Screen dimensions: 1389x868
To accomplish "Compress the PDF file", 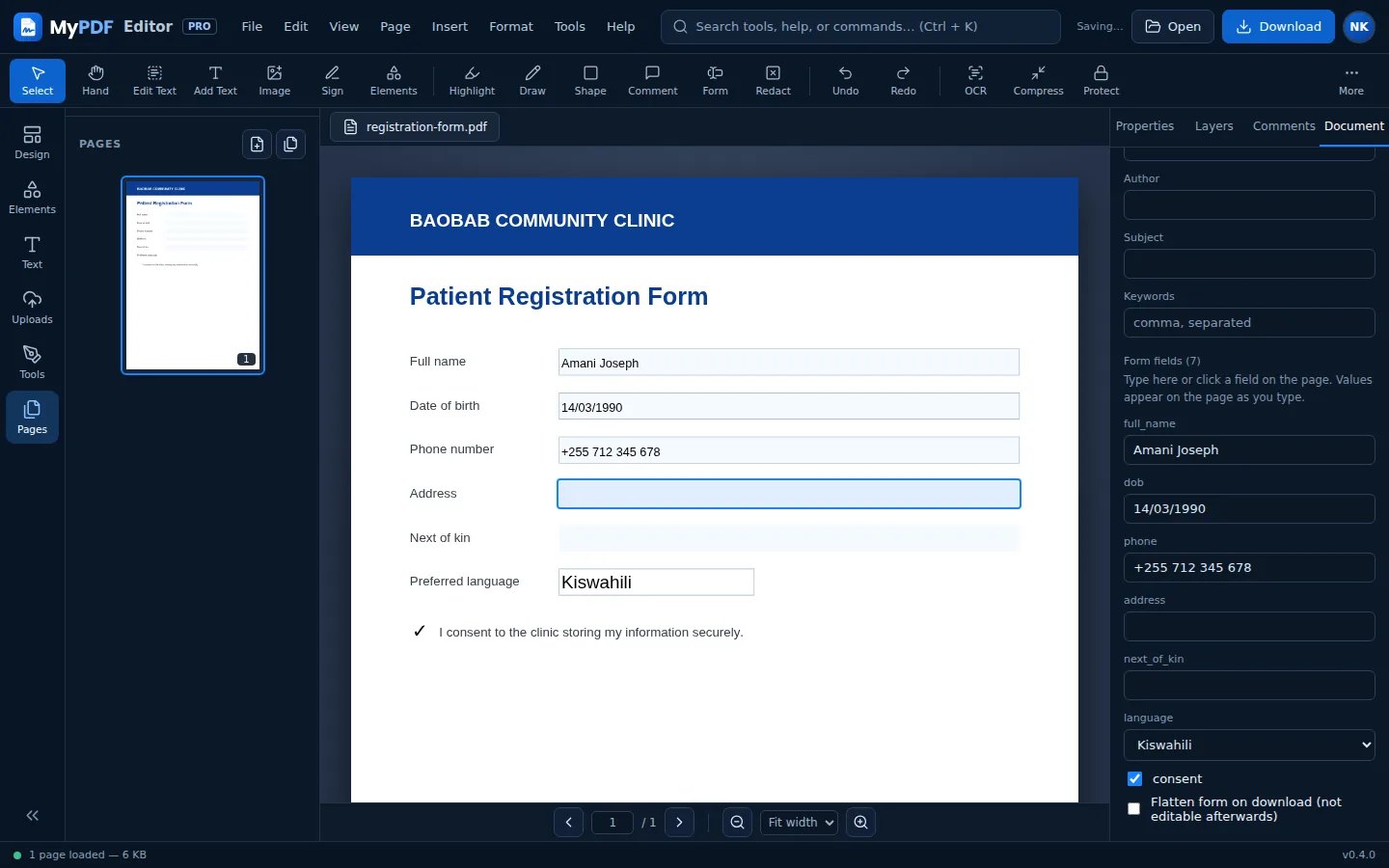I will tap(1039, 80).
